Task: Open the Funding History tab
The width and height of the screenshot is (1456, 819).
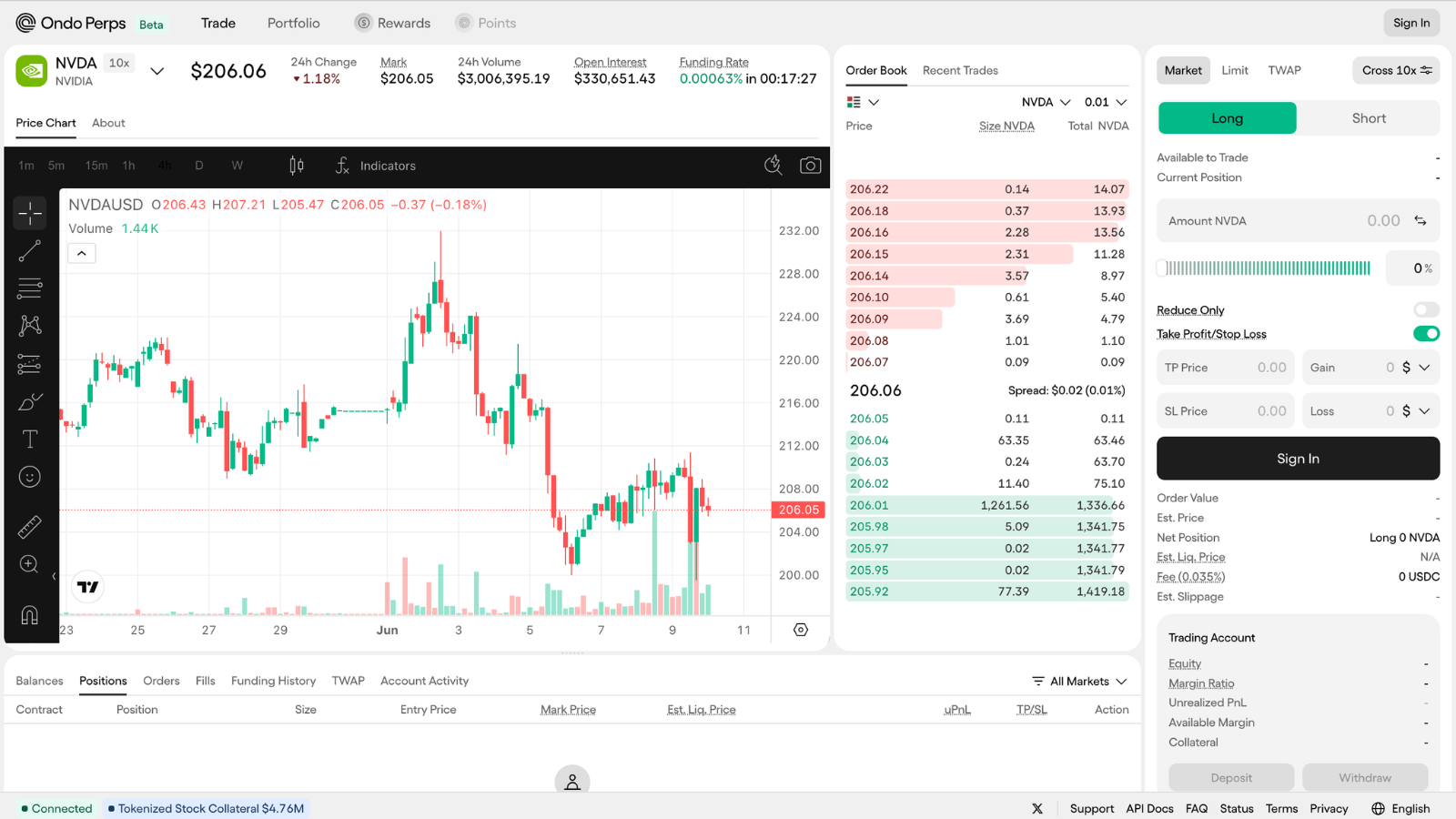Action: tap(273, 681)
